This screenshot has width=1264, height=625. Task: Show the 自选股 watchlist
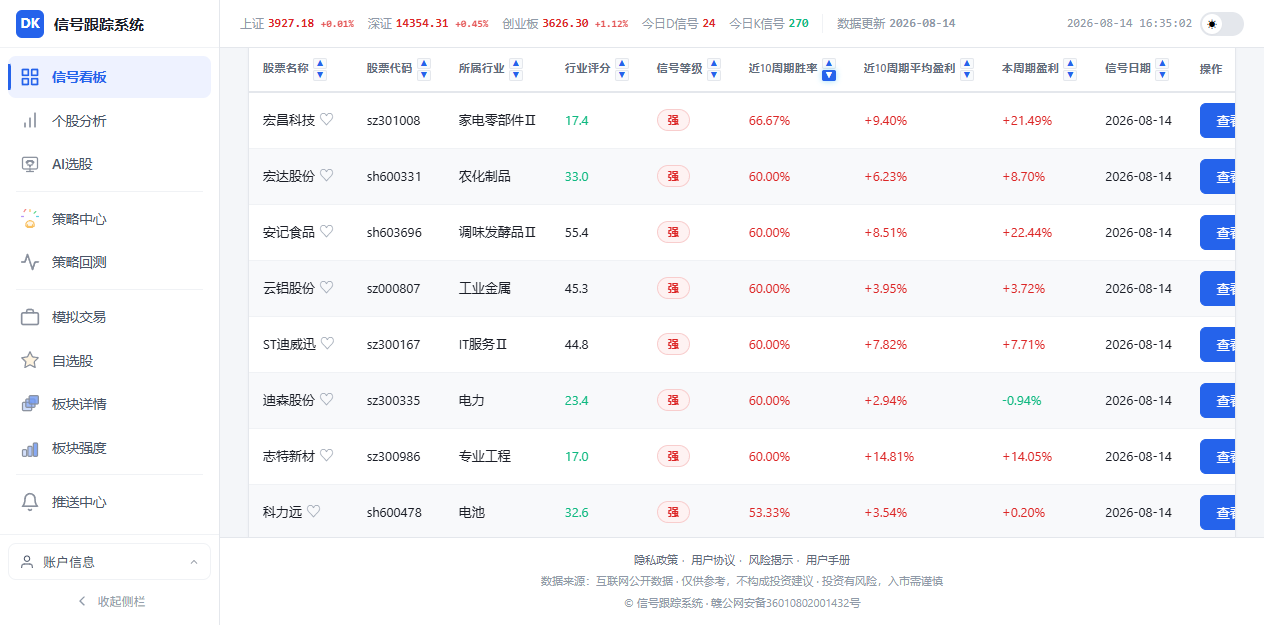pos(110,361)
